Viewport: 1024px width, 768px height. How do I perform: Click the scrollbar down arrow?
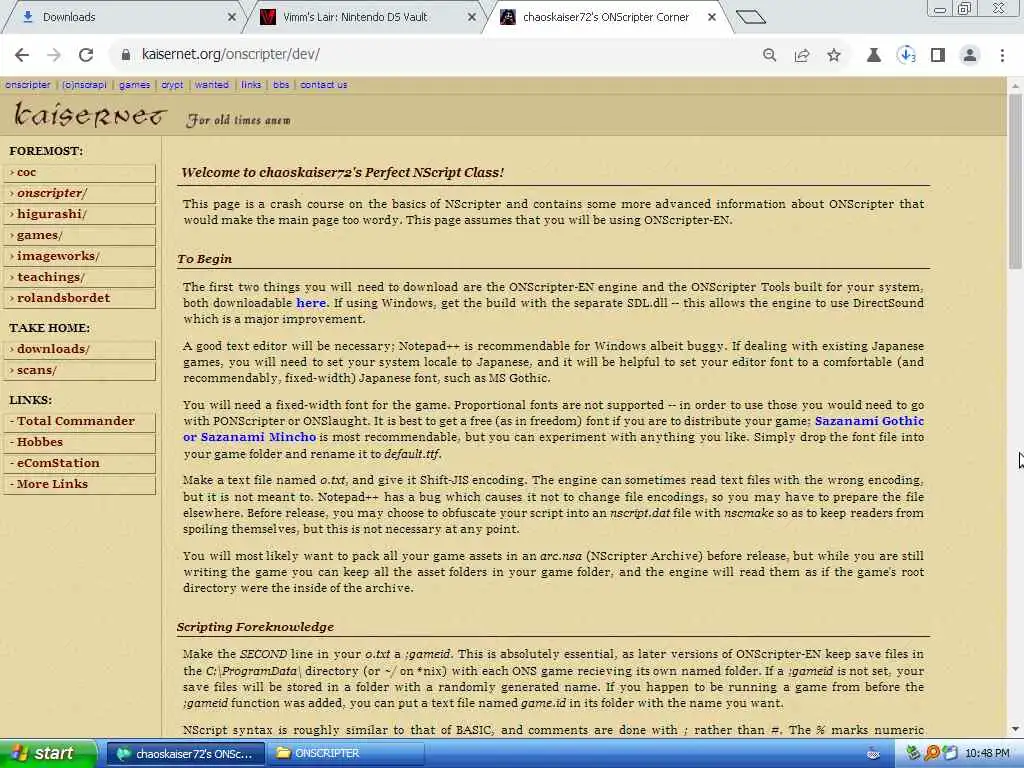[x=1015, y=729]
